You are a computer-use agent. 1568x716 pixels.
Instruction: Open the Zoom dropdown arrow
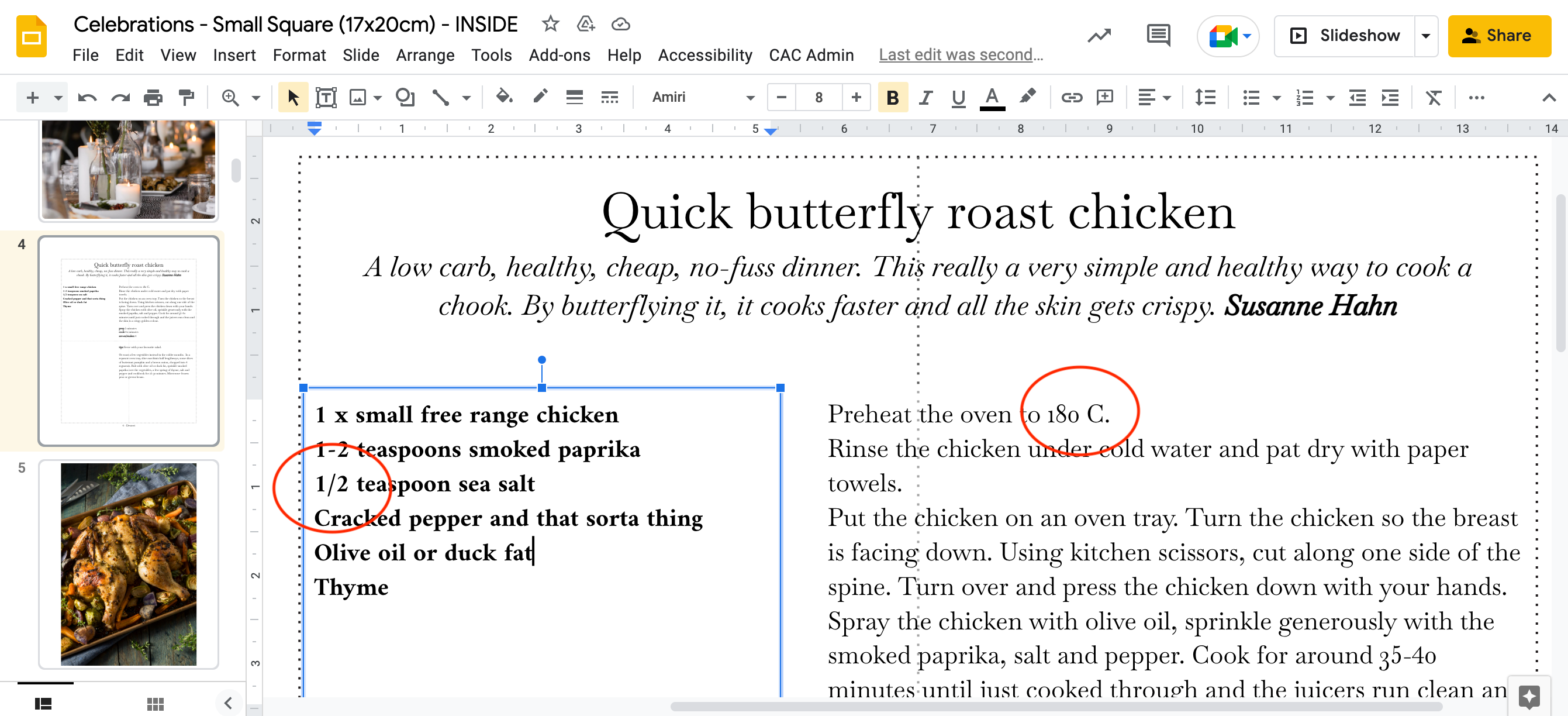(x=255, y=98)
